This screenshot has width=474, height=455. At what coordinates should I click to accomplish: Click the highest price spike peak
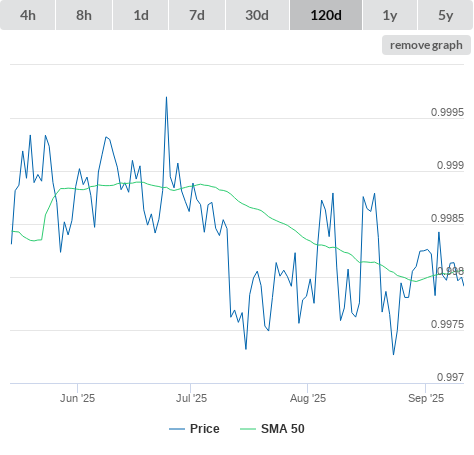[x=166, y=97]
